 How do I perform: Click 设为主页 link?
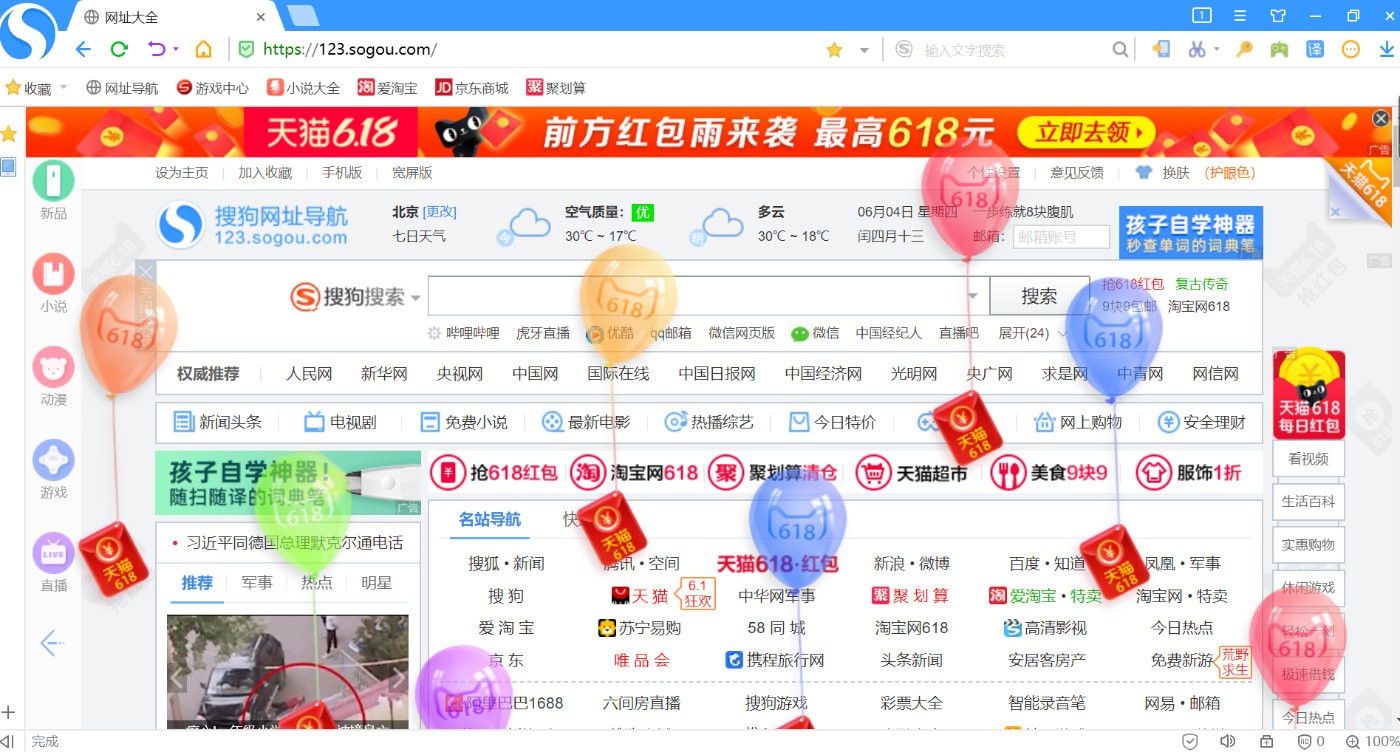tap(182, 172)
